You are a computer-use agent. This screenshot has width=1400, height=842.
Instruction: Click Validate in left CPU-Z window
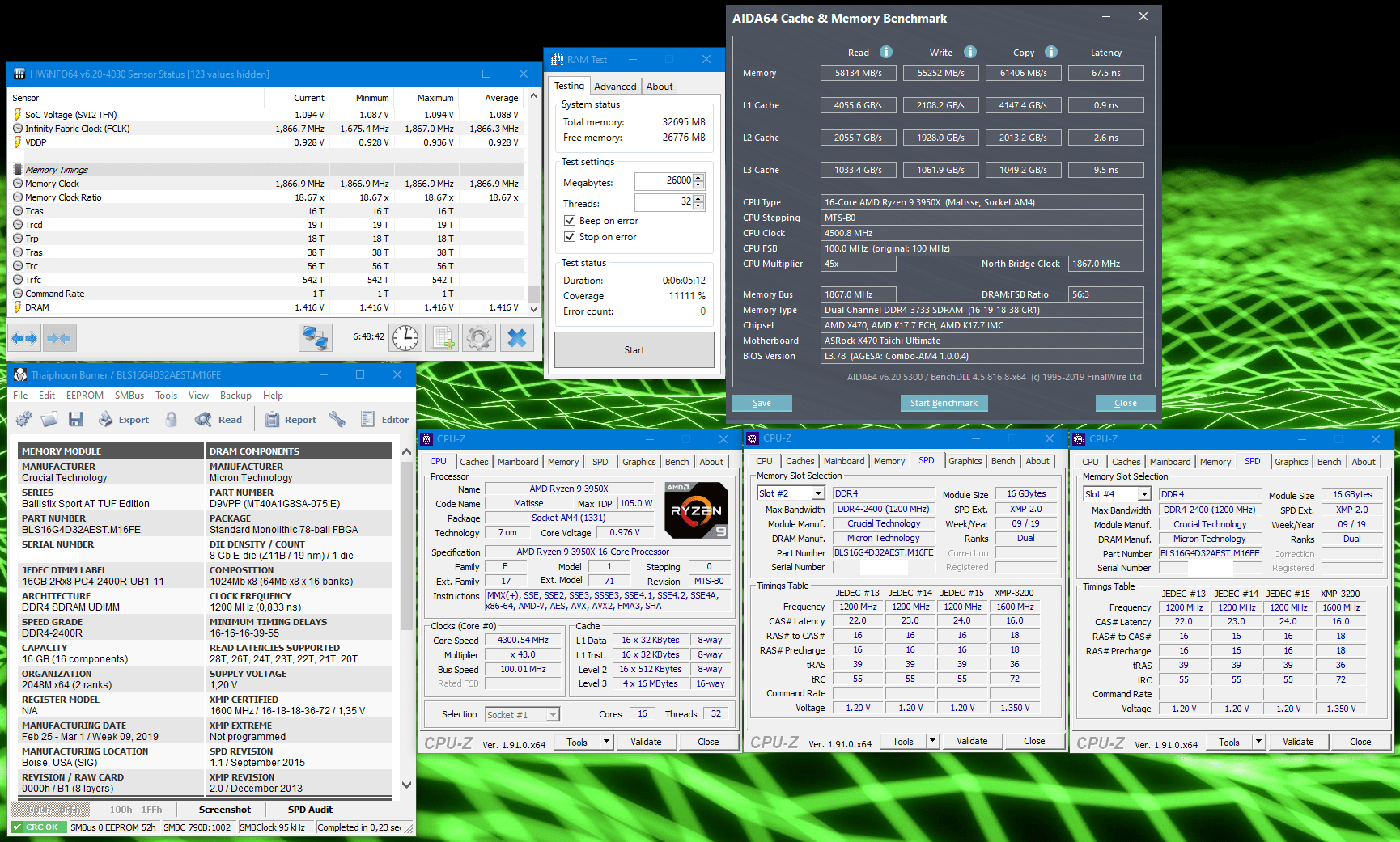pyautogui.click(x=646, y=742)
